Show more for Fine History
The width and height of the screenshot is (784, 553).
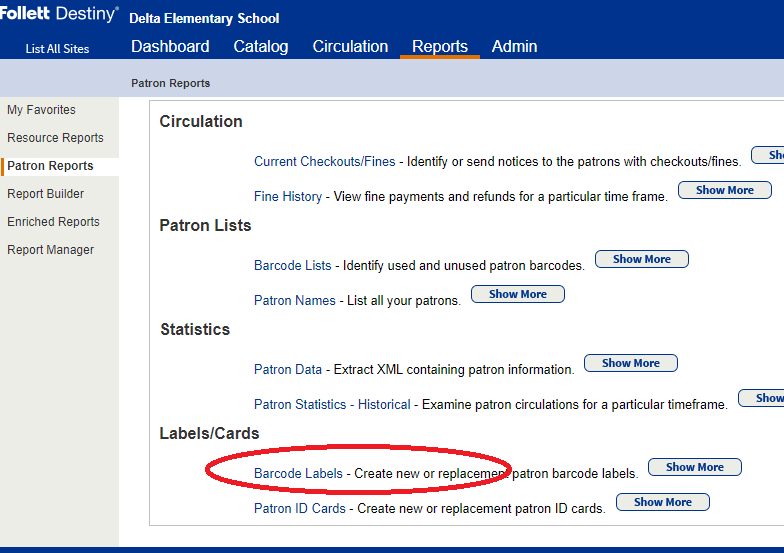[x=724, y=190]
